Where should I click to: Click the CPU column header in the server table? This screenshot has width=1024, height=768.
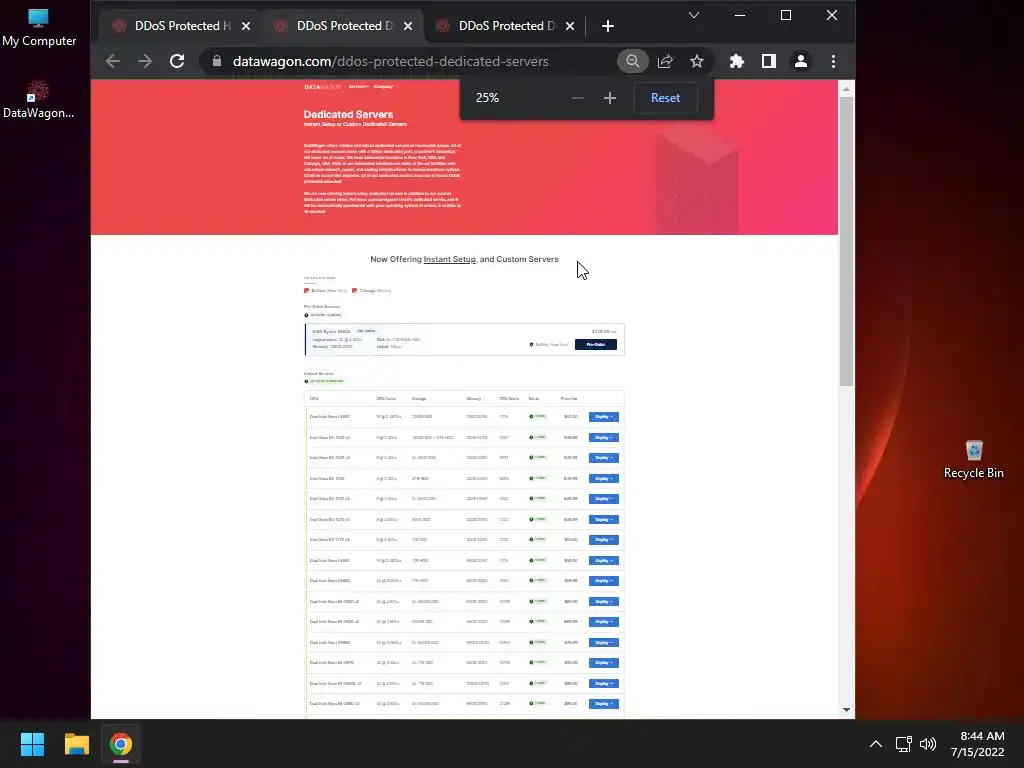[x=314, y=398]
